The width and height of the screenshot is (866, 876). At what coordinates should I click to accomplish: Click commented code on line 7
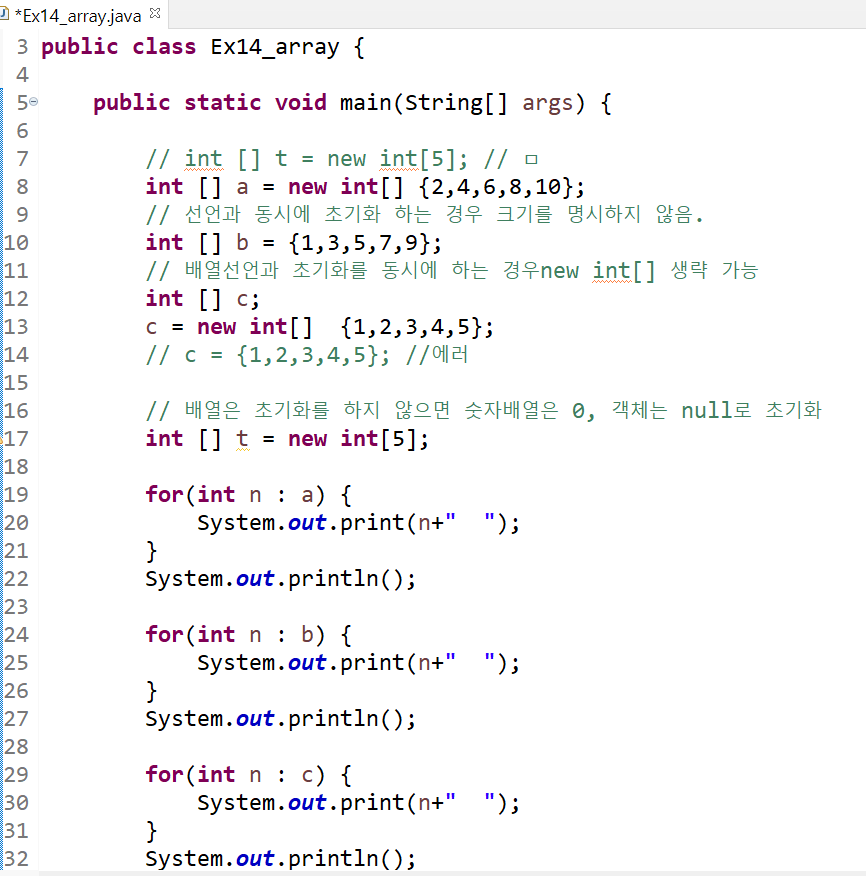(x=341, y=159)
